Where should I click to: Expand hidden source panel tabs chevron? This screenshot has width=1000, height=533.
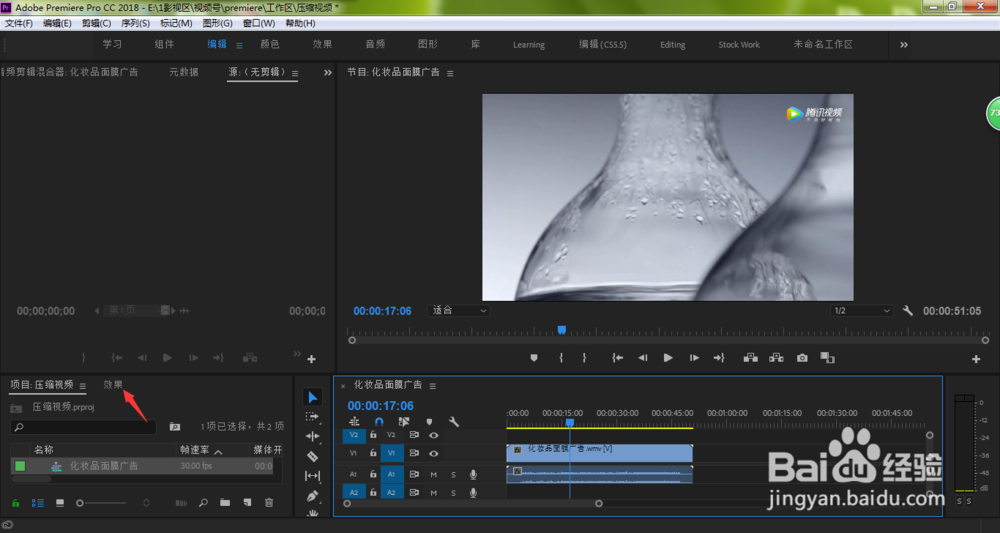[327, 73]
